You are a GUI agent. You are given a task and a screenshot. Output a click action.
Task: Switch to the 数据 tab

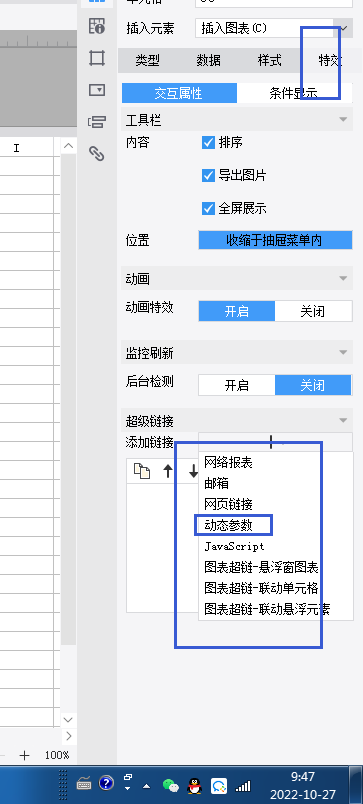click(209, 61)
